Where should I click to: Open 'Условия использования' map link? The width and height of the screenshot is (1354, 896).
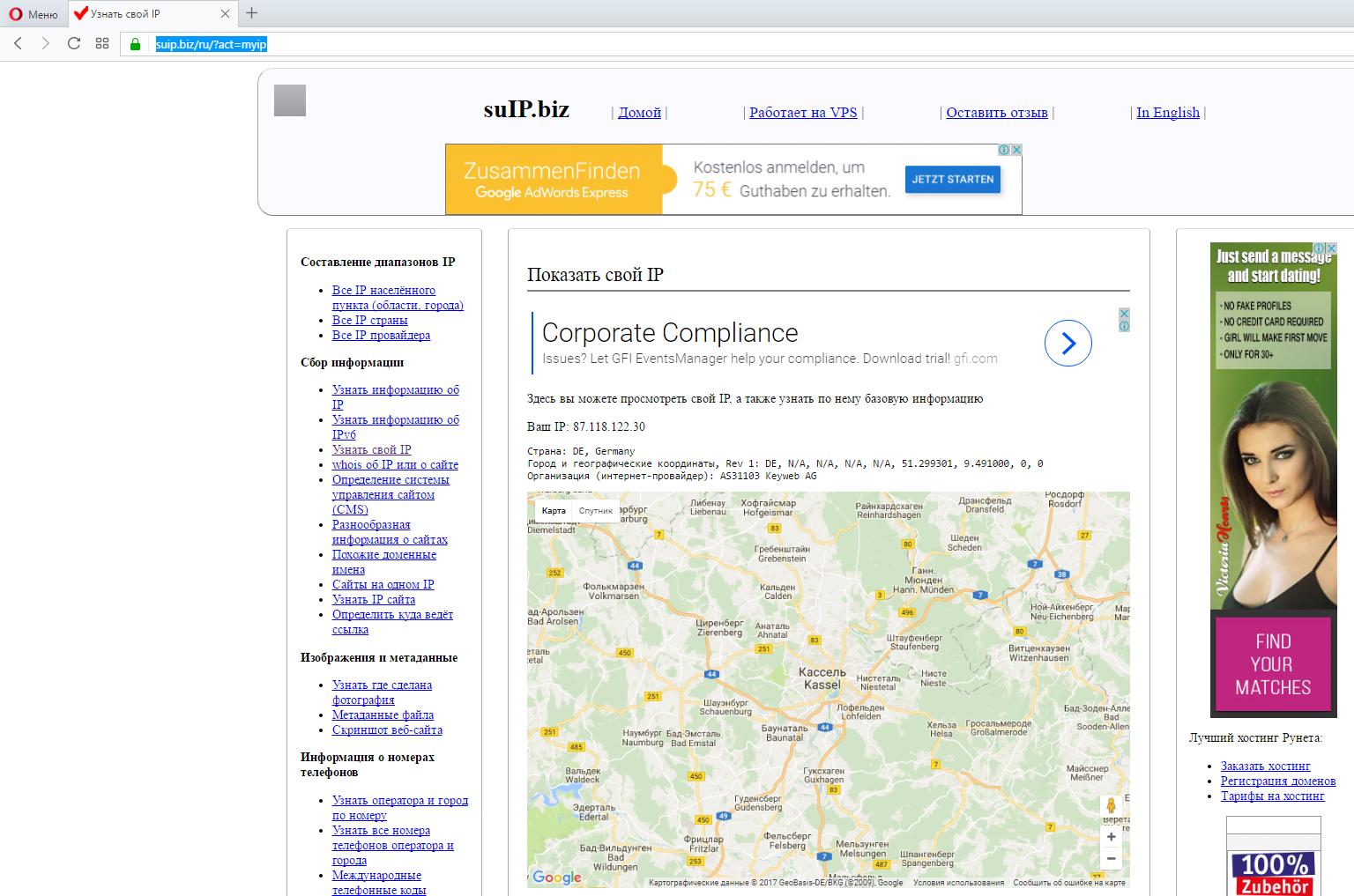pyautogui.click(x=958, y=882)
